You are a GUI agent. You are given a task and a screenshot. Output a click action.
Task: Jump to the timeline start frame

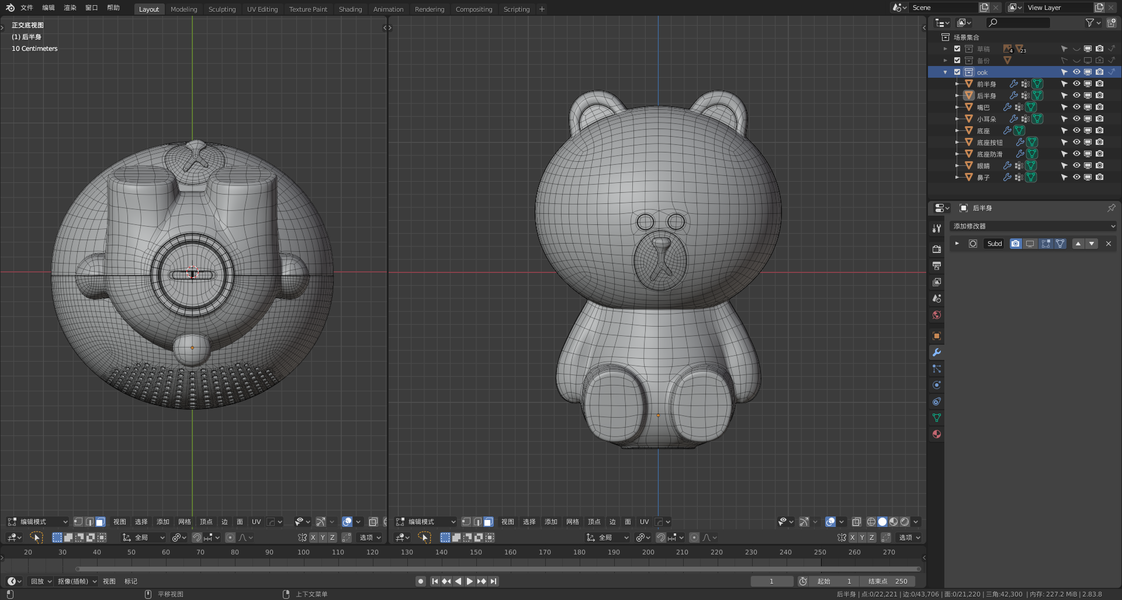[x=434, y=581]
